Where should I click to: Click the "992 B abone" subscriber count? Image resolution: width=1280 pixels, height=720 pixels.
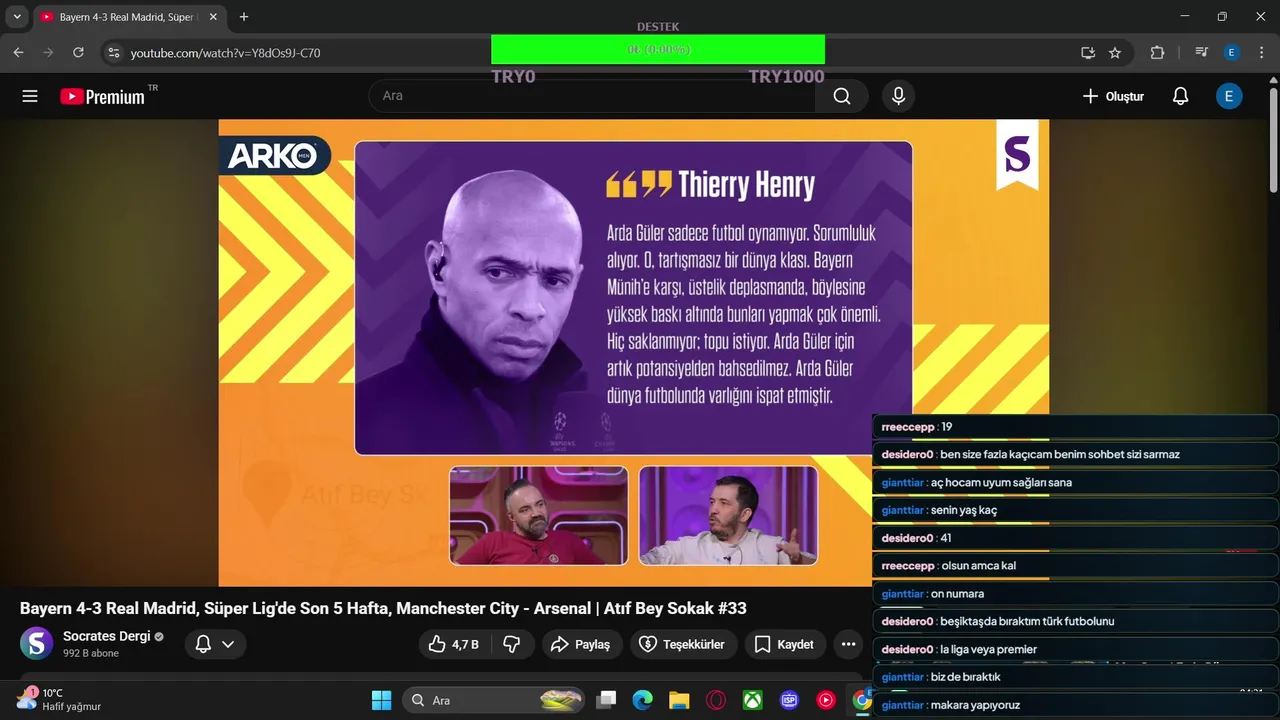coord(91,653)
